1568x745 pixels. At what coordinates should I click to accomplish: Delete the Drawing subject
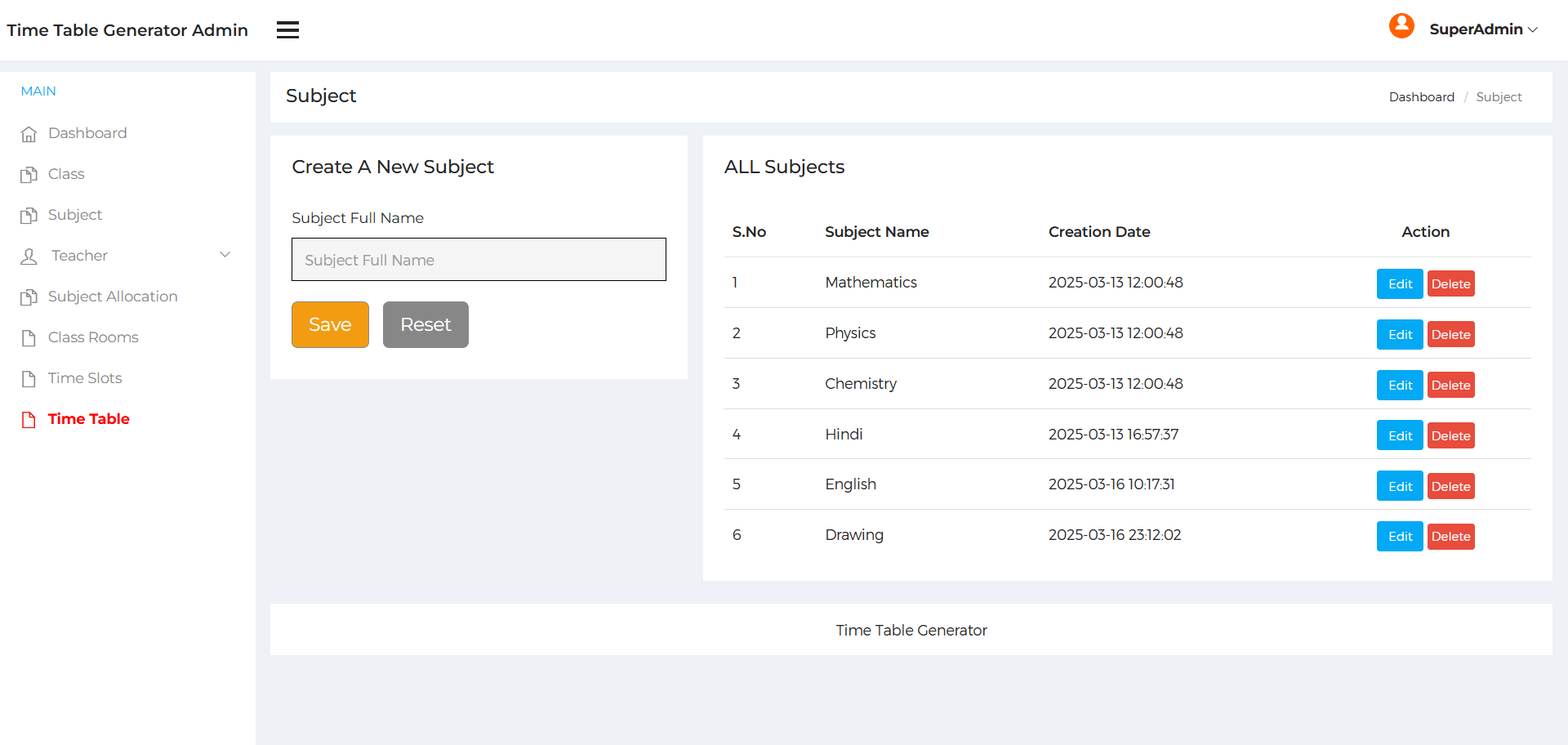click(1450, 536)
